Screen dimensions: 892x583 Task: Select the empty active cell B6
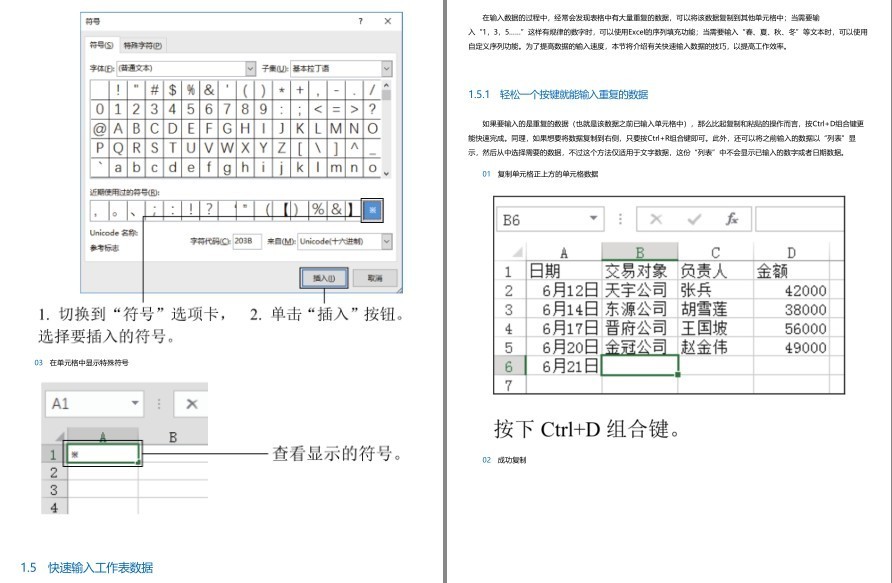pyautogui.click(x=639, y=366)
